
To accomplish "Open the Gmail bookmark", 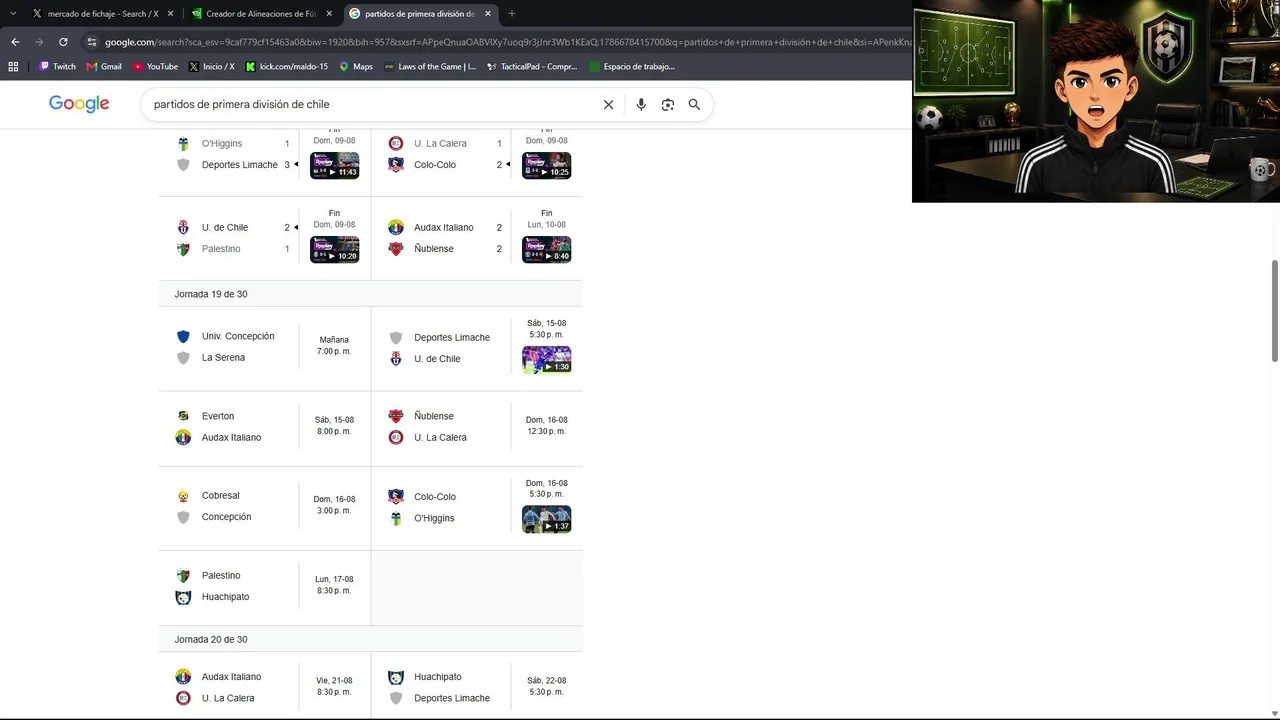I will [x=104, y=67].
